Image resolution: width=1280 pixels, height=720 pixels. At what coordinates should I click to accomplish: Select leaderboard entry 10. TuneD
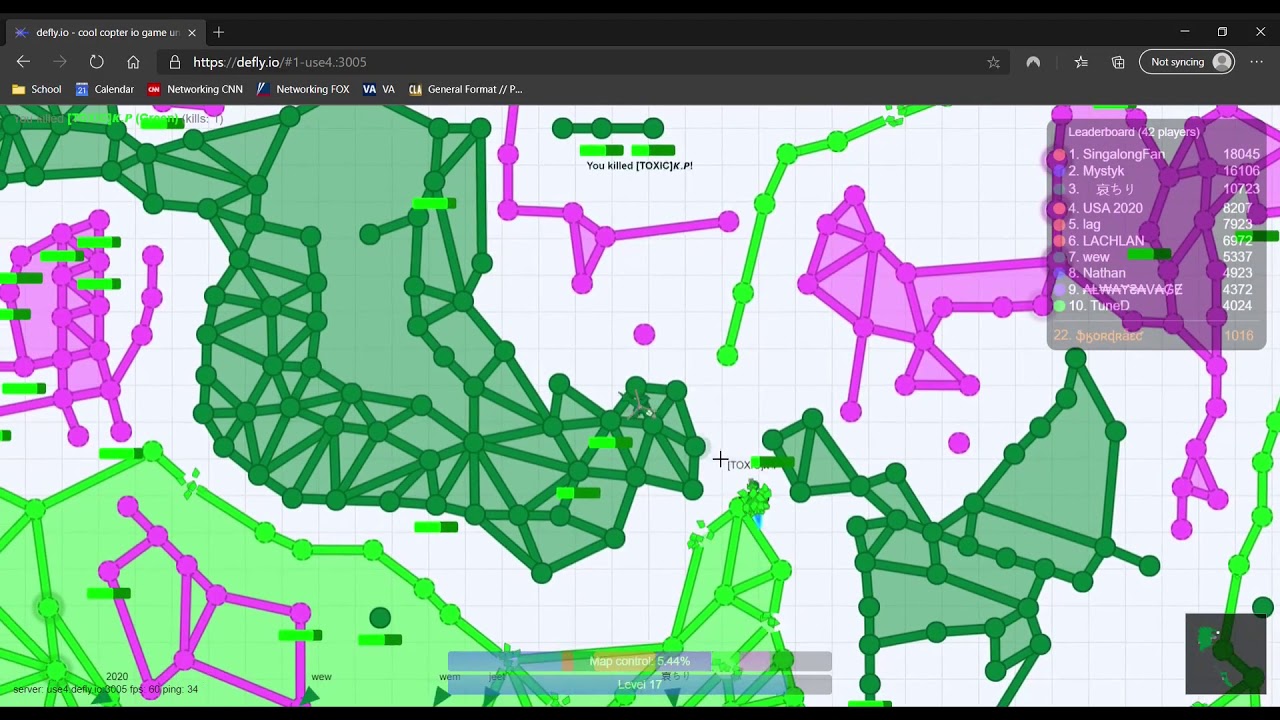1156,306
